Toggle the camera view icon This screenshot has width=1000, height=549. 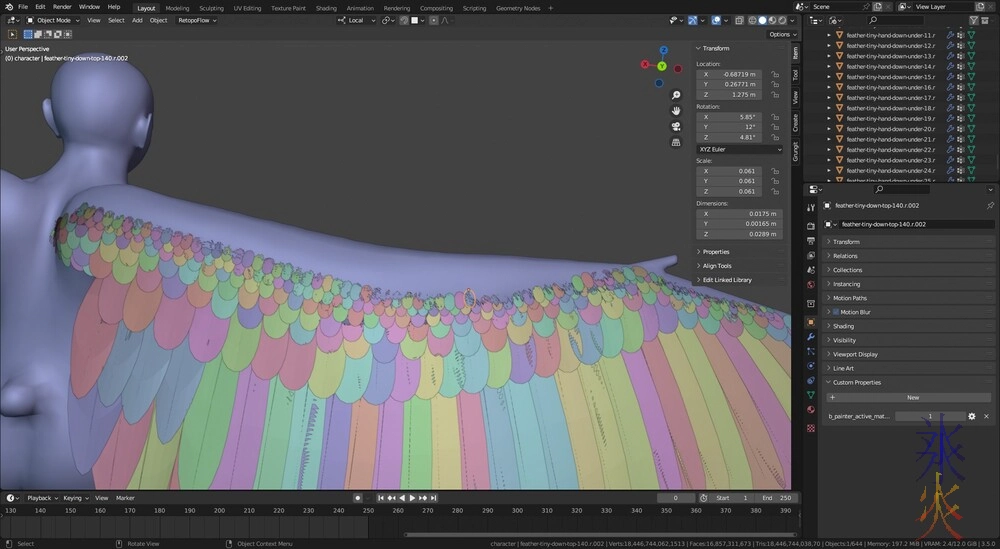[676, 125]
